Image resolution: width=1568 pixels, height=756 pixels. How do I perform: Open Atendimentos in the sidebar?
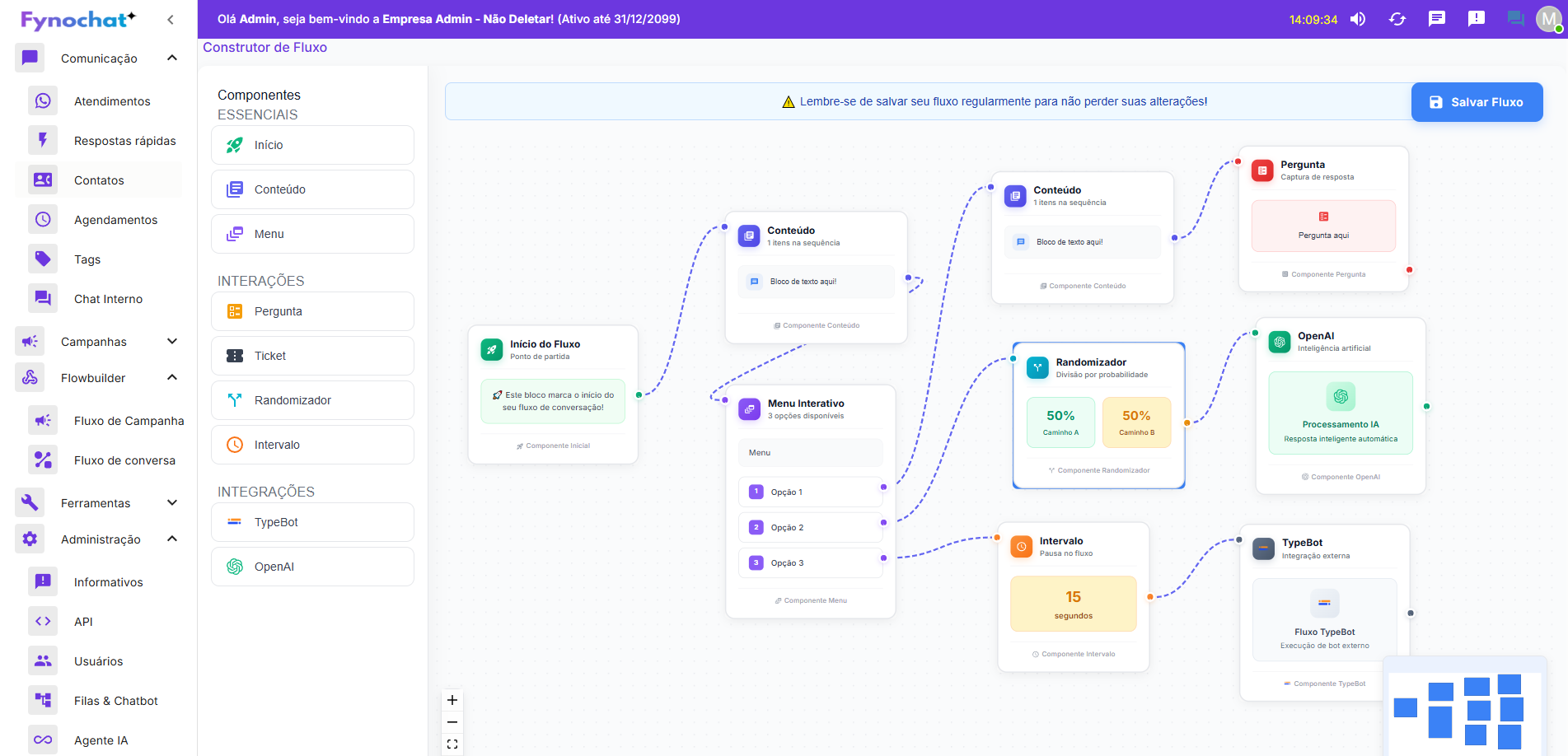[x=112, y=101]
